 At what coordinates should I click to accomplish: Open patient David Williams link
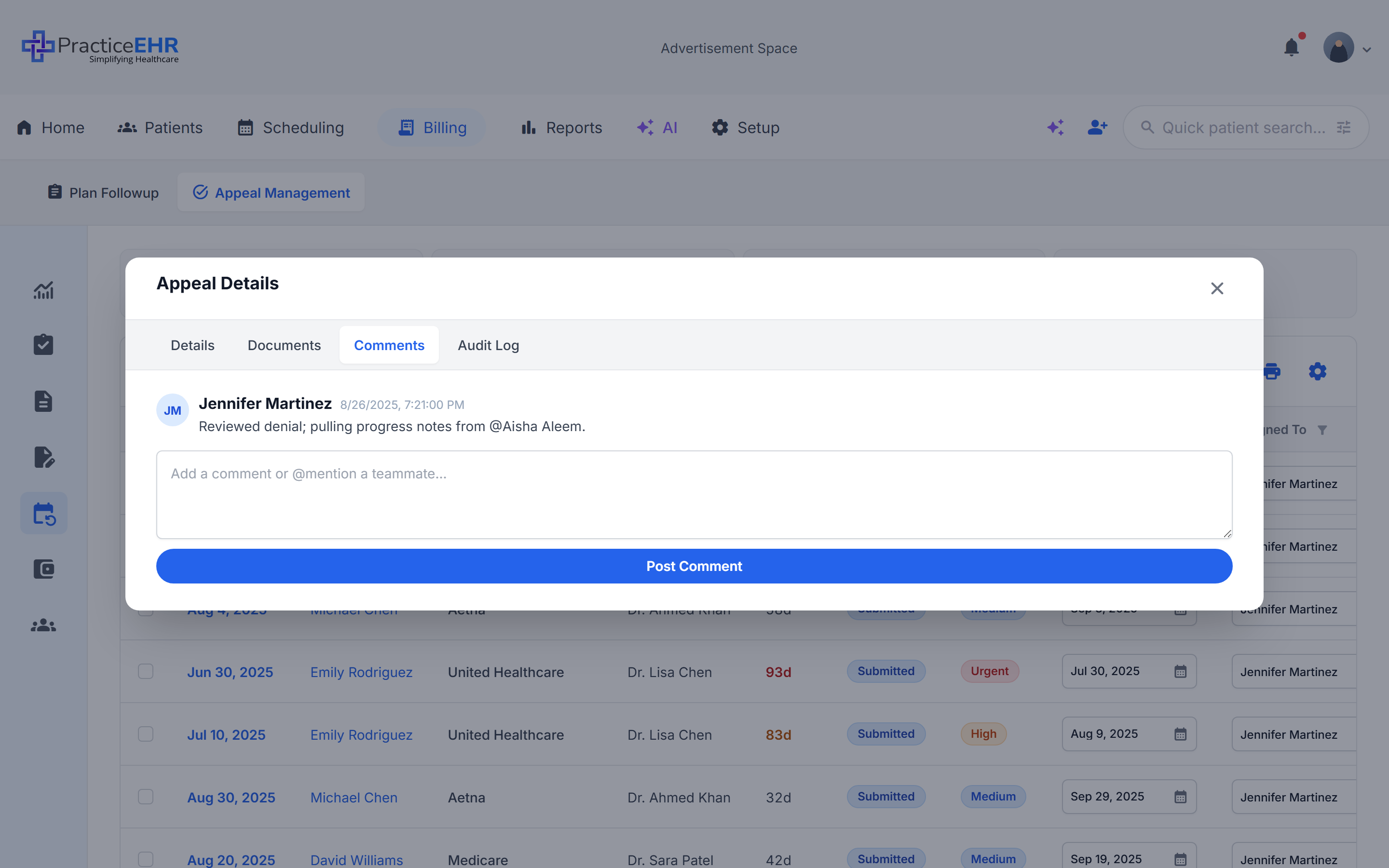[x=356, y=859]
